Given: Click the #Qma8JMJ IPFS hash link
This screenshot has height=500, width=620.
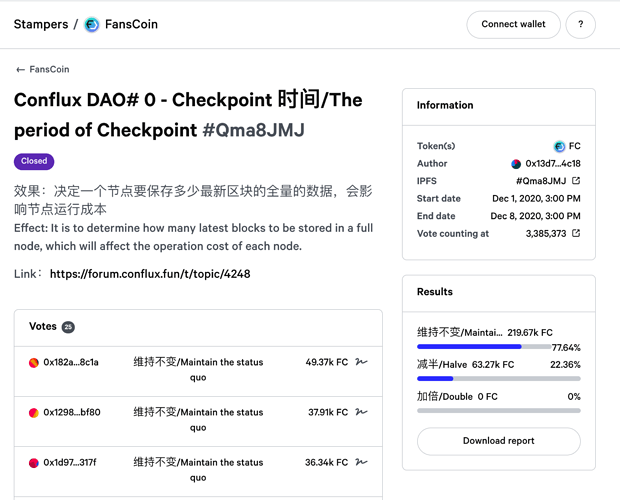Looking at the screenshot, I should pos(541,181).
